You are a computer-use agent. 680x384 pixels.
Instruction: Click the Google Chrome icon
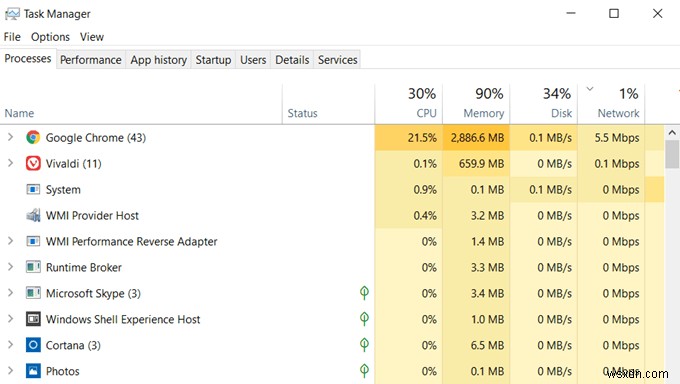[33, 138]
